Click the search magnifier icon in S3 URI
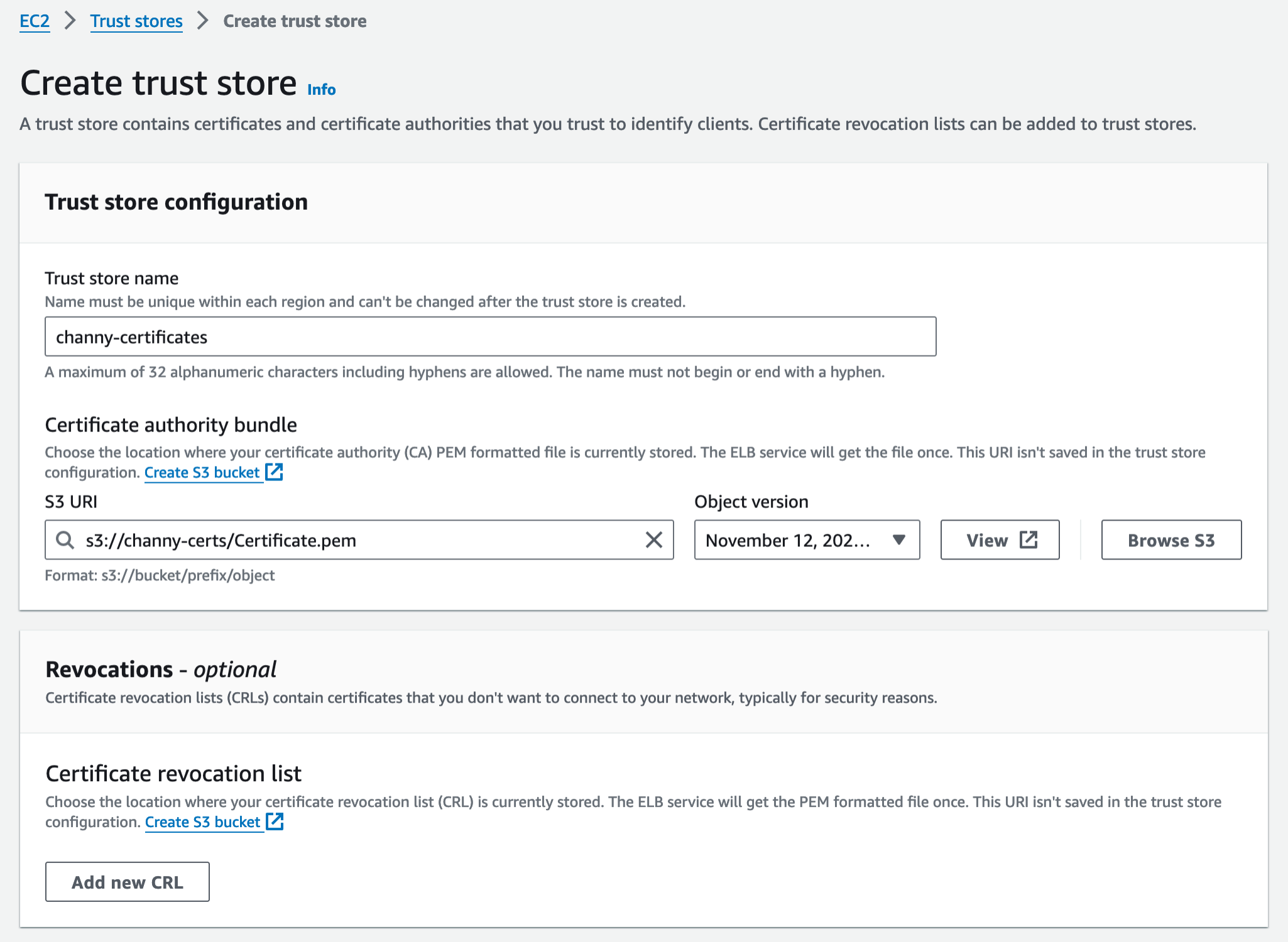1288x942 pixels. [x=65, y=539]
